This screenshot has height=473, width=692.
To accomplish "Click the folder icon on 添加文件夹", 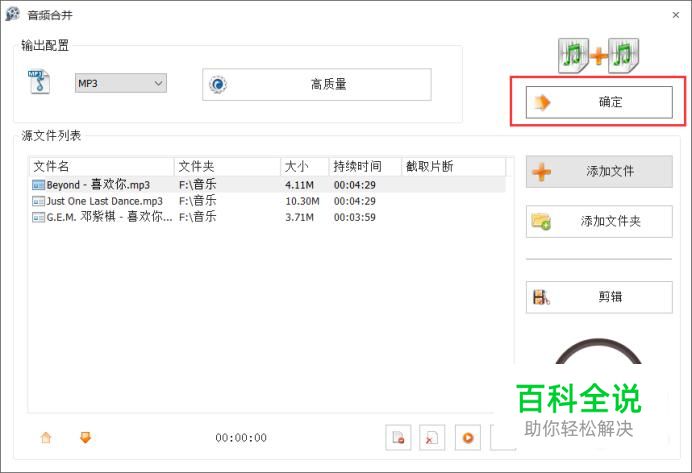I will click(541, 221).
